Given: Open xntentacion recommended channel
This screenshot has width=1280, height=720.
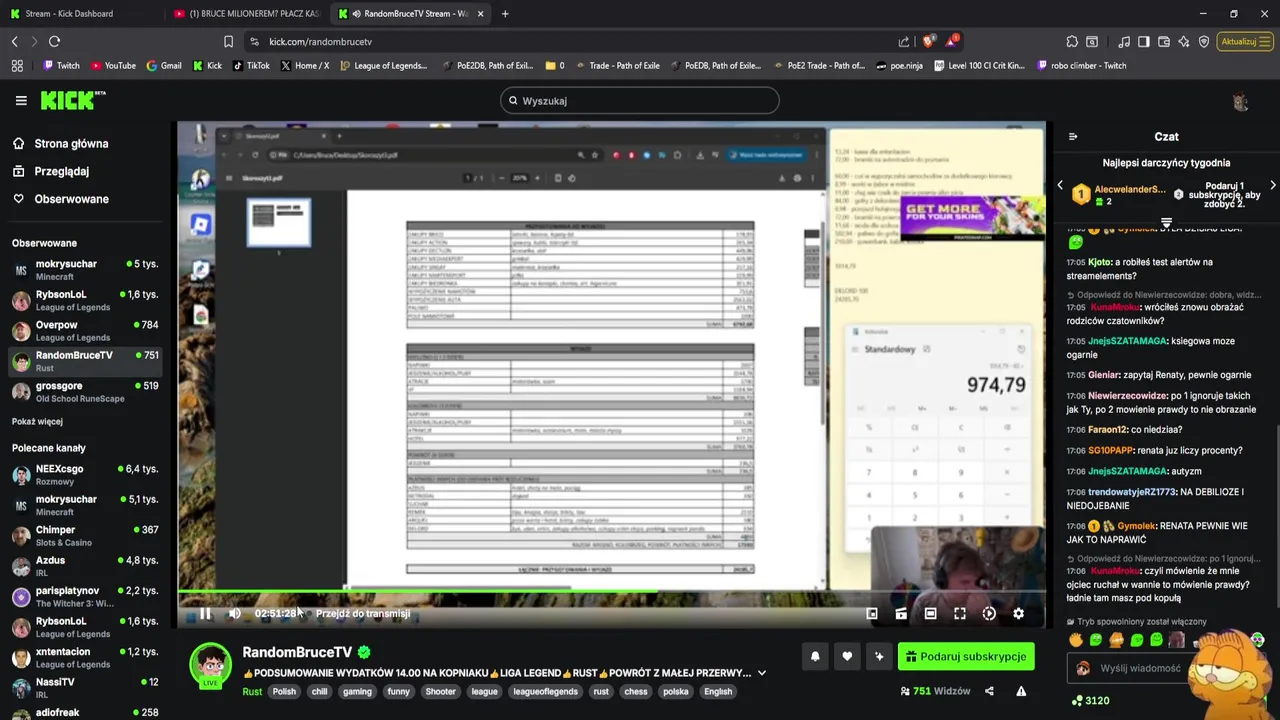Looking at the screenshot, I should click(x=85, y=657).
